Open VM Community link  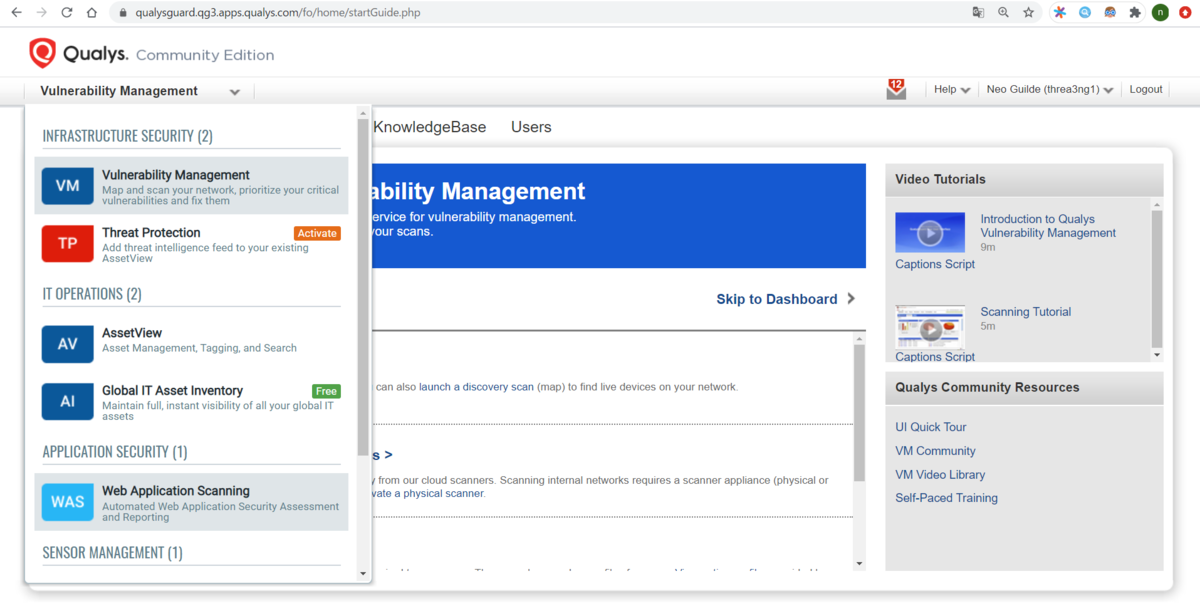point(935,451)
